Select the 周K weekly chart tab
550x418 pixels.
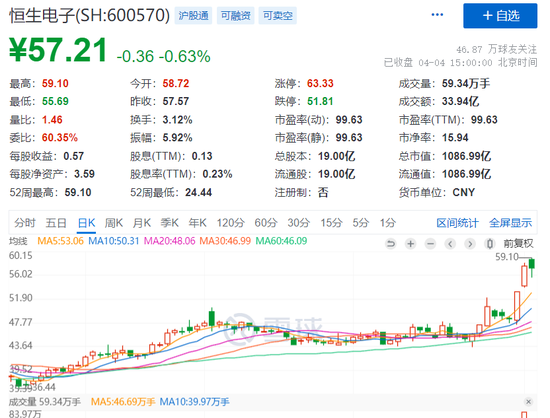pos(114,223)
